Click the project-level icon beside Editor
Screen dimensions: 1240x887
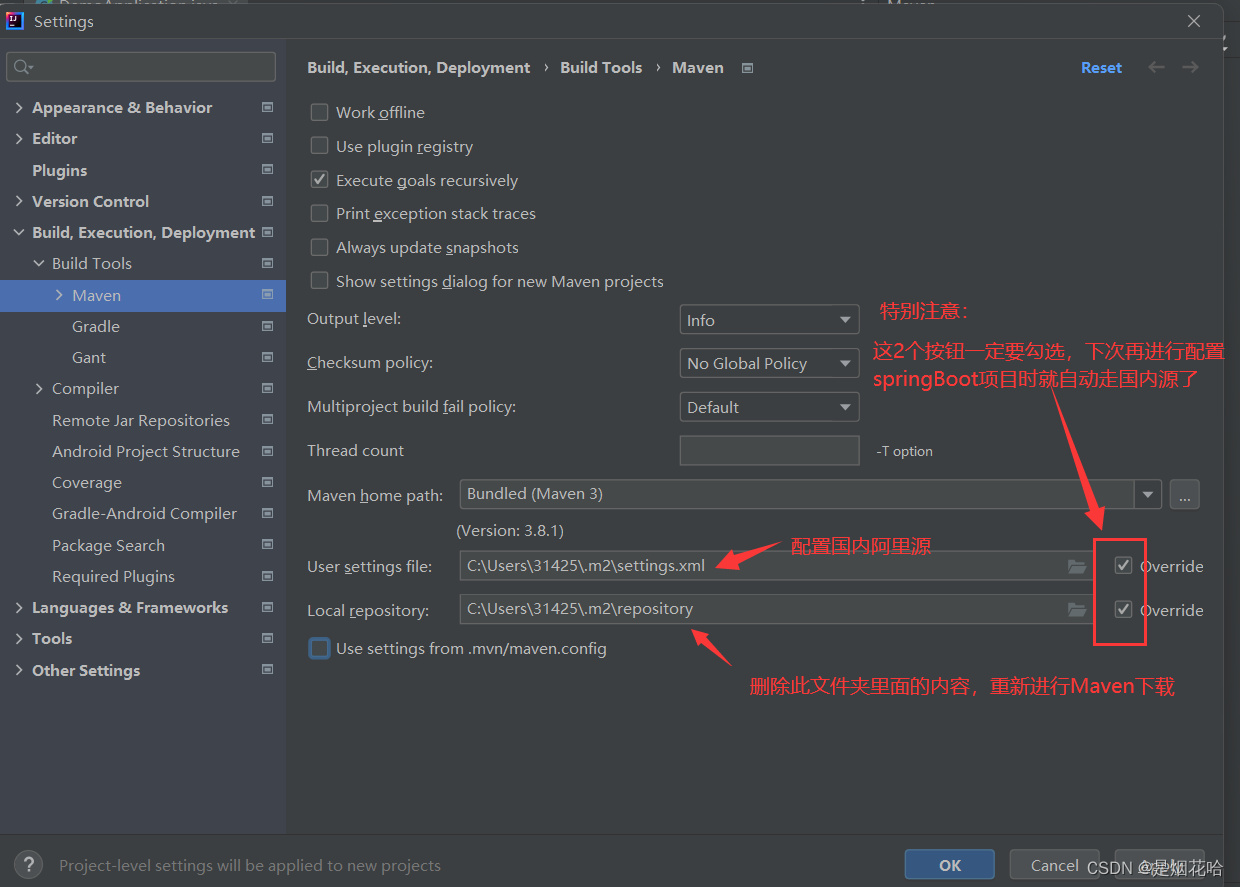click(267, 138)
